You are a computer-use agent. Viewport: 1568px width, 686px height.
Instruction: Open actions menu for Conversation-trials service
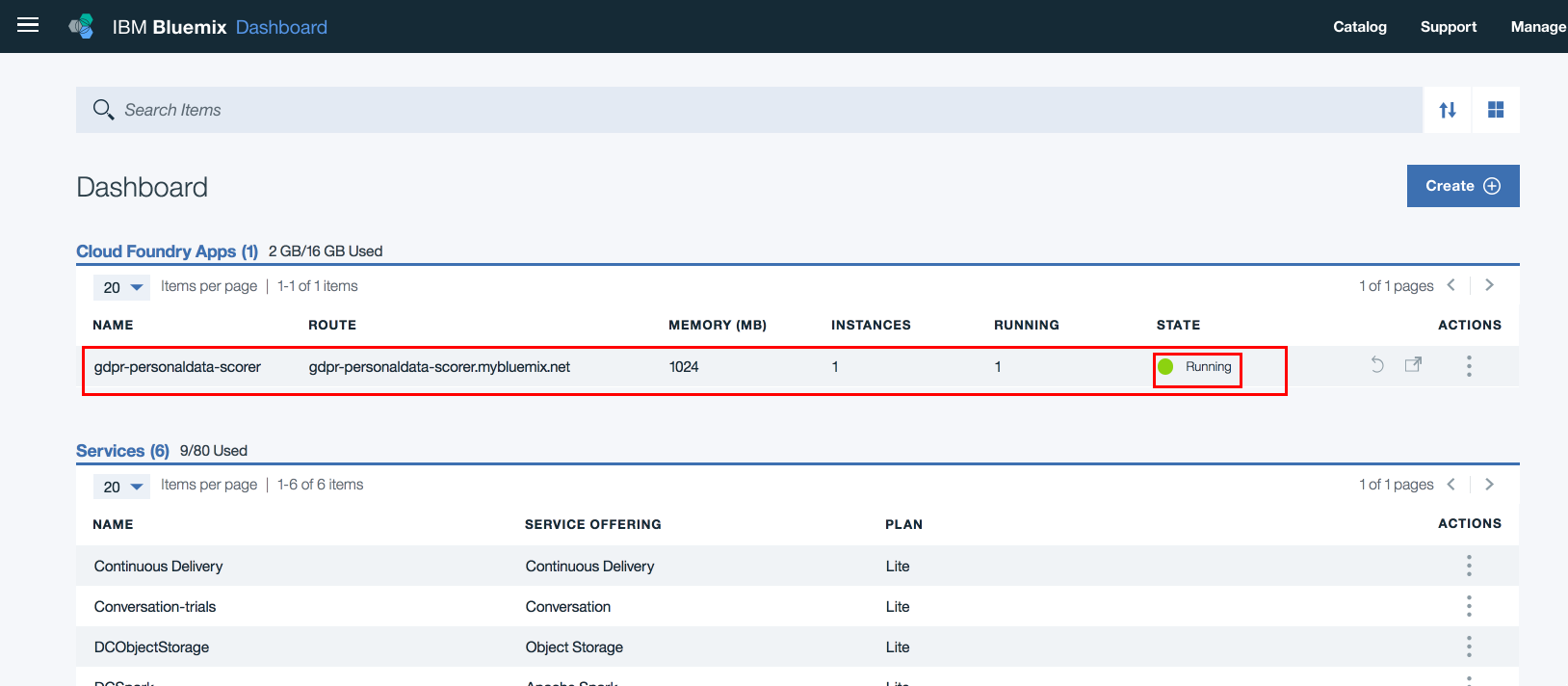[1469, 606]
